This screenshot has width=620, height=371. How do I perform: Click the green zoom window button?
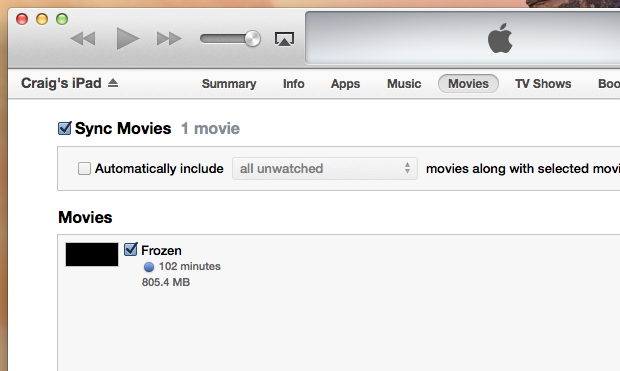pos(62,19)
